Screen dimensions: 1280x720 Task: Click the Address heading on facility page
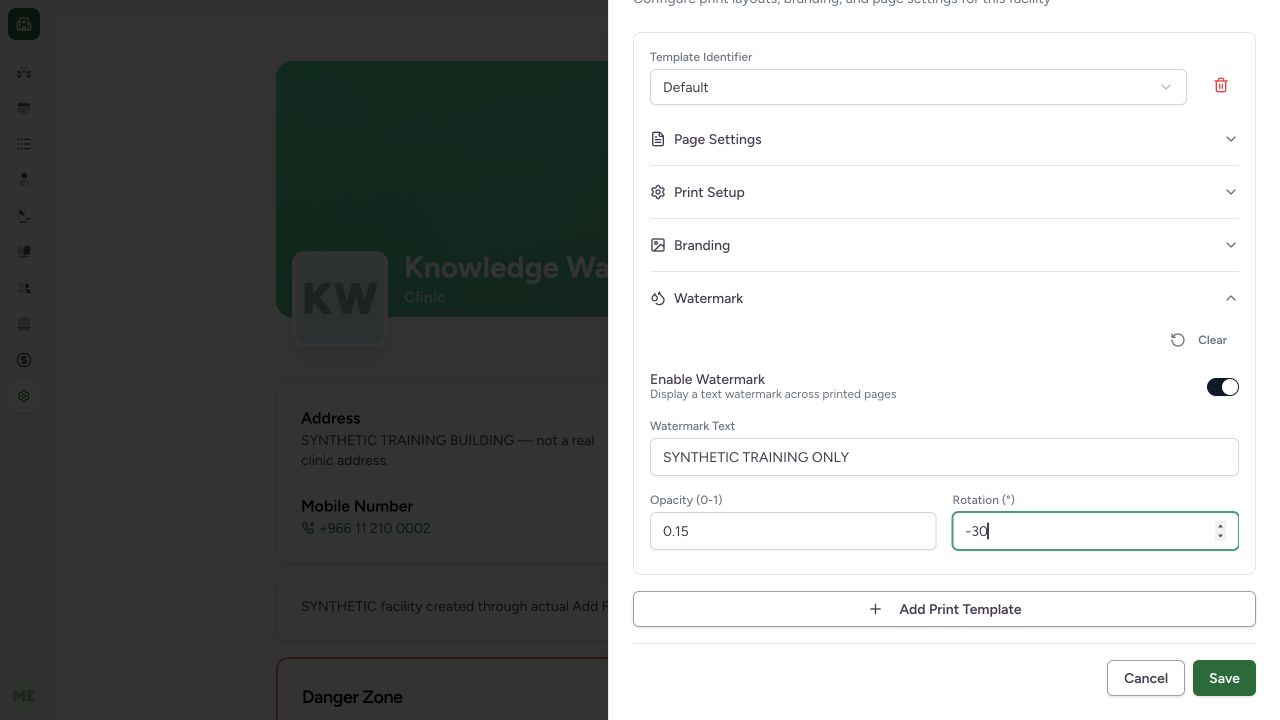[x=331, y=418]
